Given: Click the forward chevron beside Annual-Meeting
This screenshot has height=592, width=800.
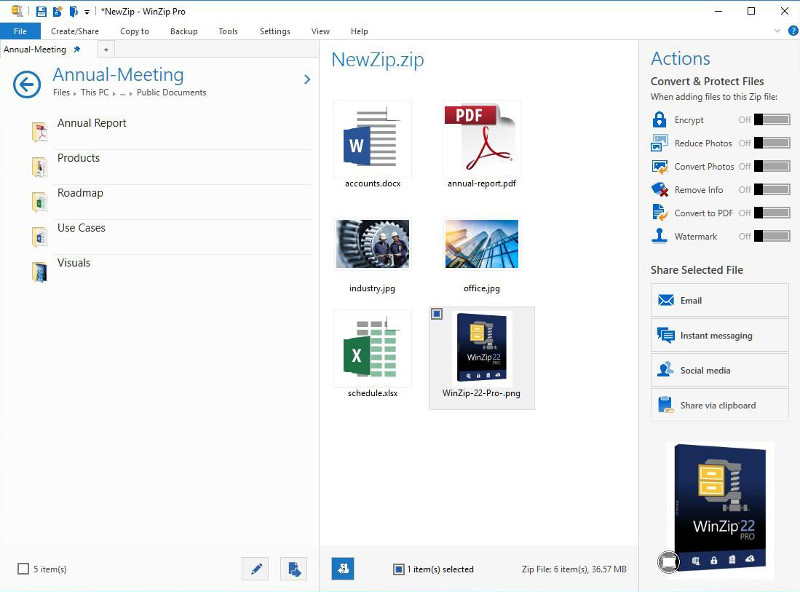Looking at the screenshot, I should click(307, 80).
